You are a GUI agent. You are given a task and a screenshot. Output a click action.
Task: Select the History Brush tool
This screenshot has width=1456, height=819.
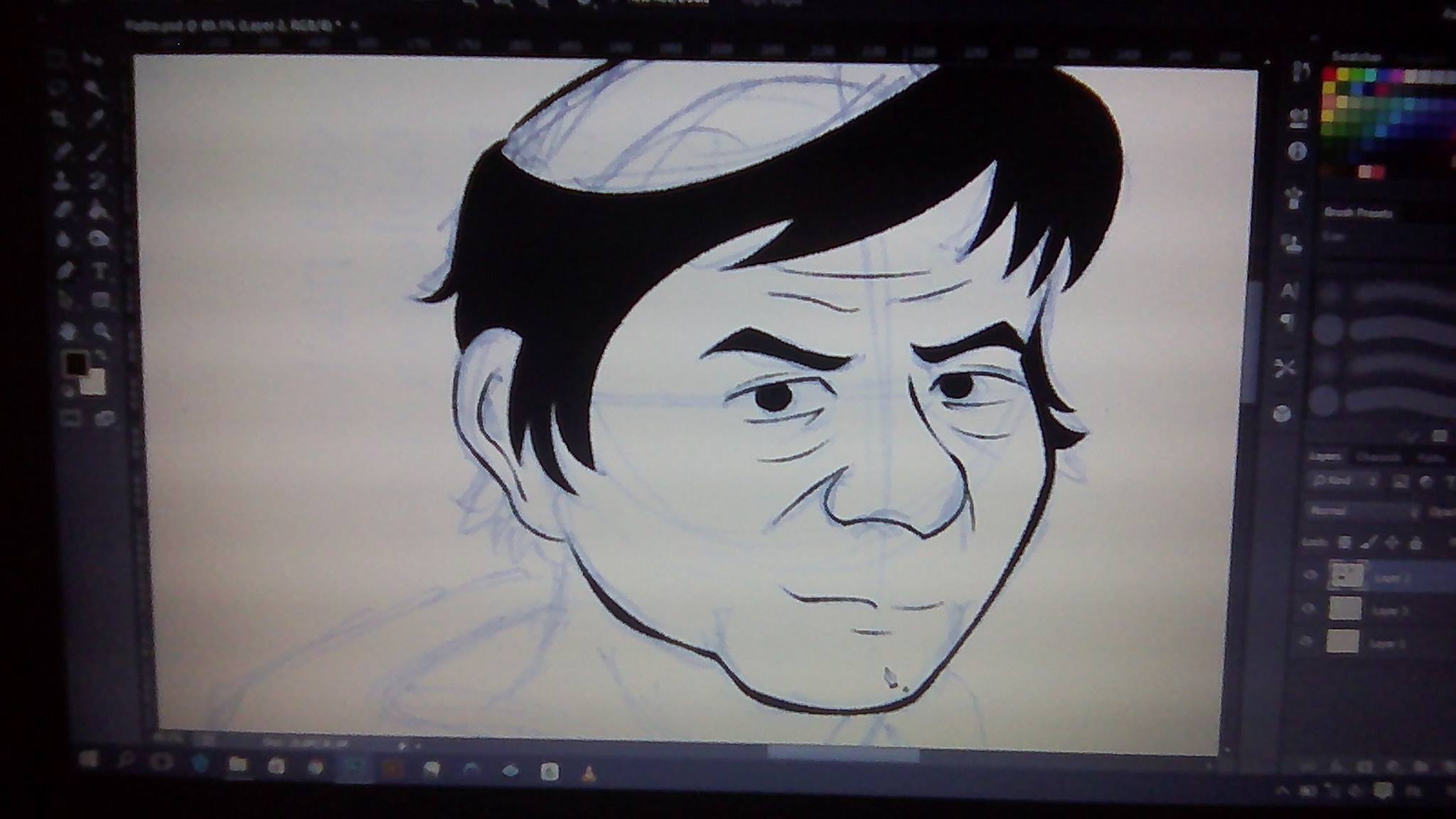pyautogui.click(x=97, y=180)
